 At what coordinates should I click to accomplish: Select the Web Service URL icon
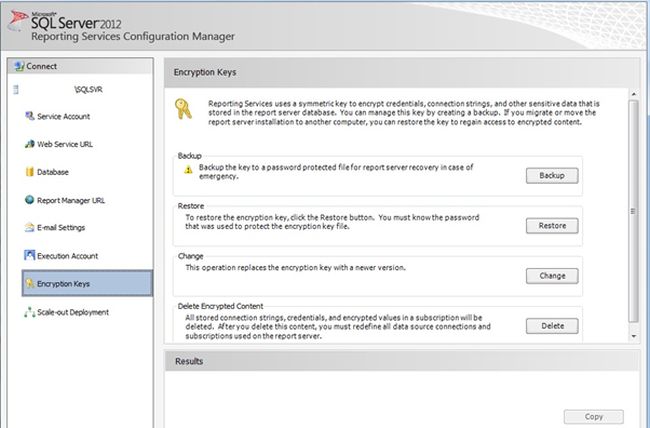point(29,144)
